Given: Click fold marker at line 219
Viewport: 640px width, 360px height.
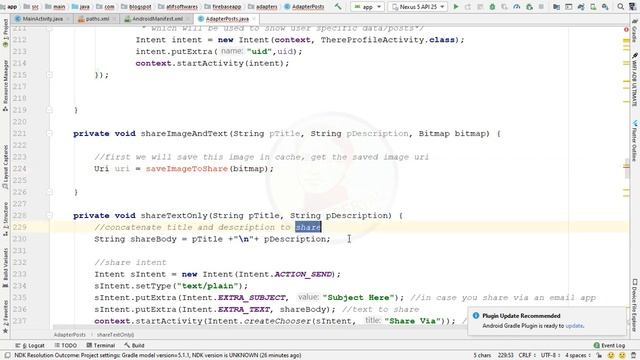Looking at the screenshot, I should pyautogui.click(x=49, y=110).
